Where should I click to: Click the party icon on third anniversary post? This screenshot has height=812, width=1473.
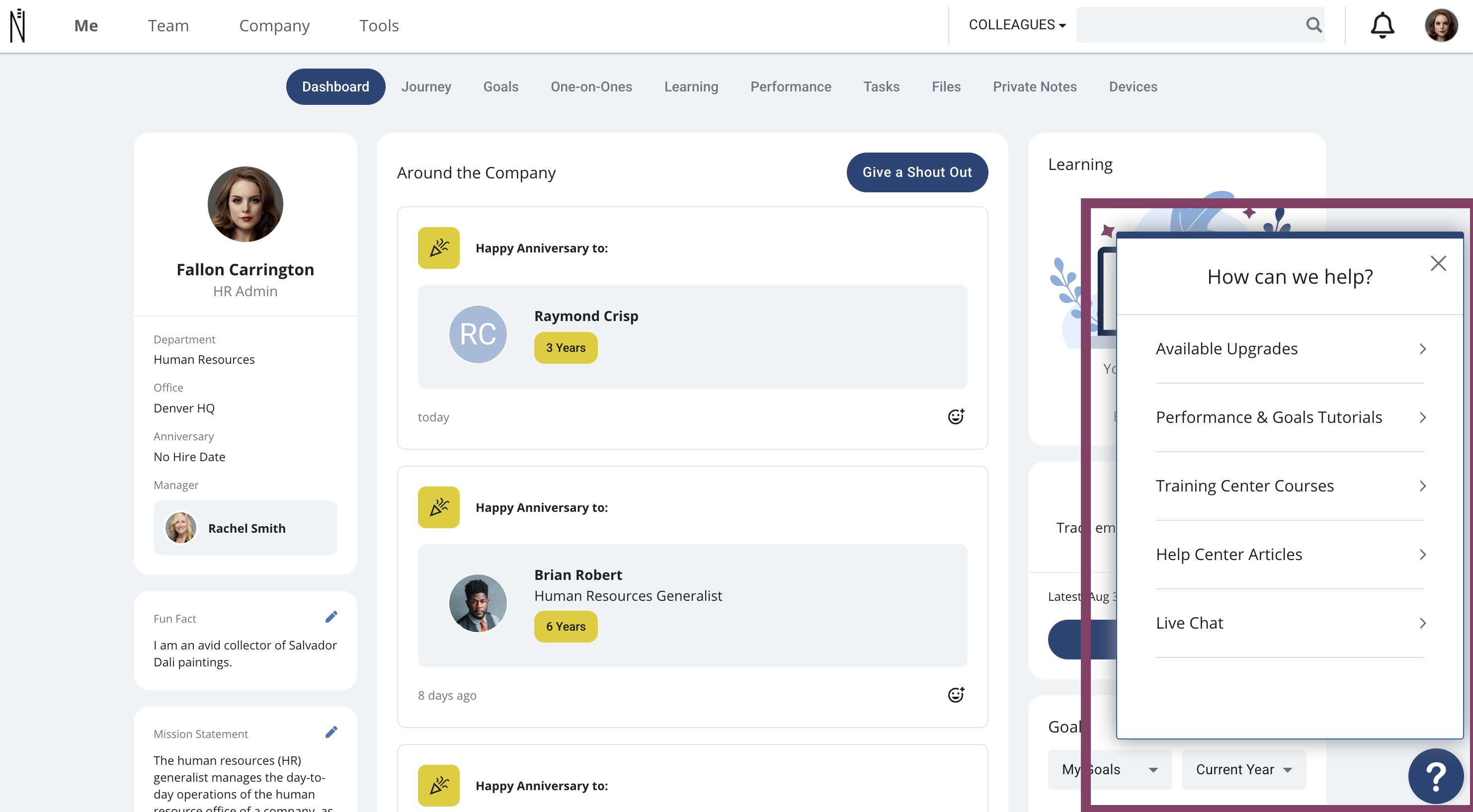(x=439, y=785)
